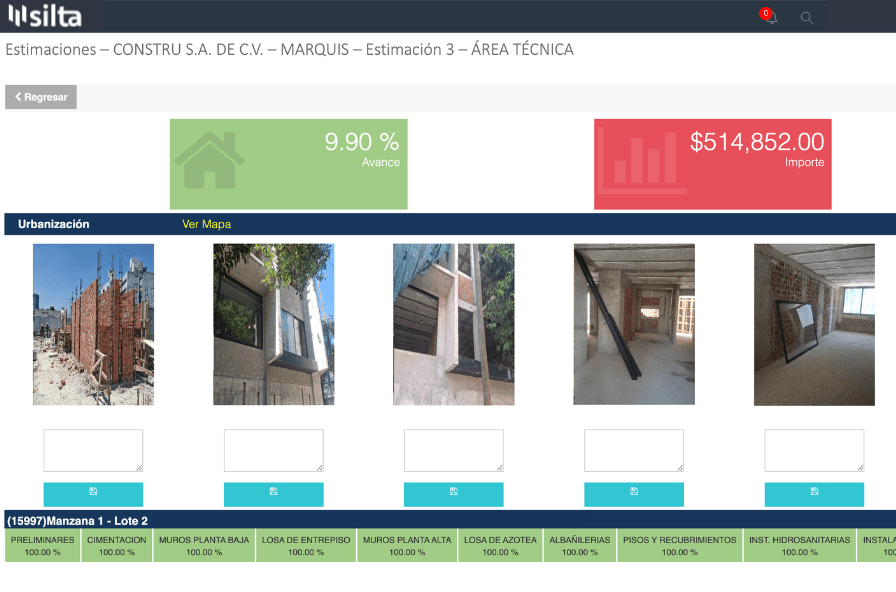Save the comment for leaning frame photo

(x=814, y=494)
